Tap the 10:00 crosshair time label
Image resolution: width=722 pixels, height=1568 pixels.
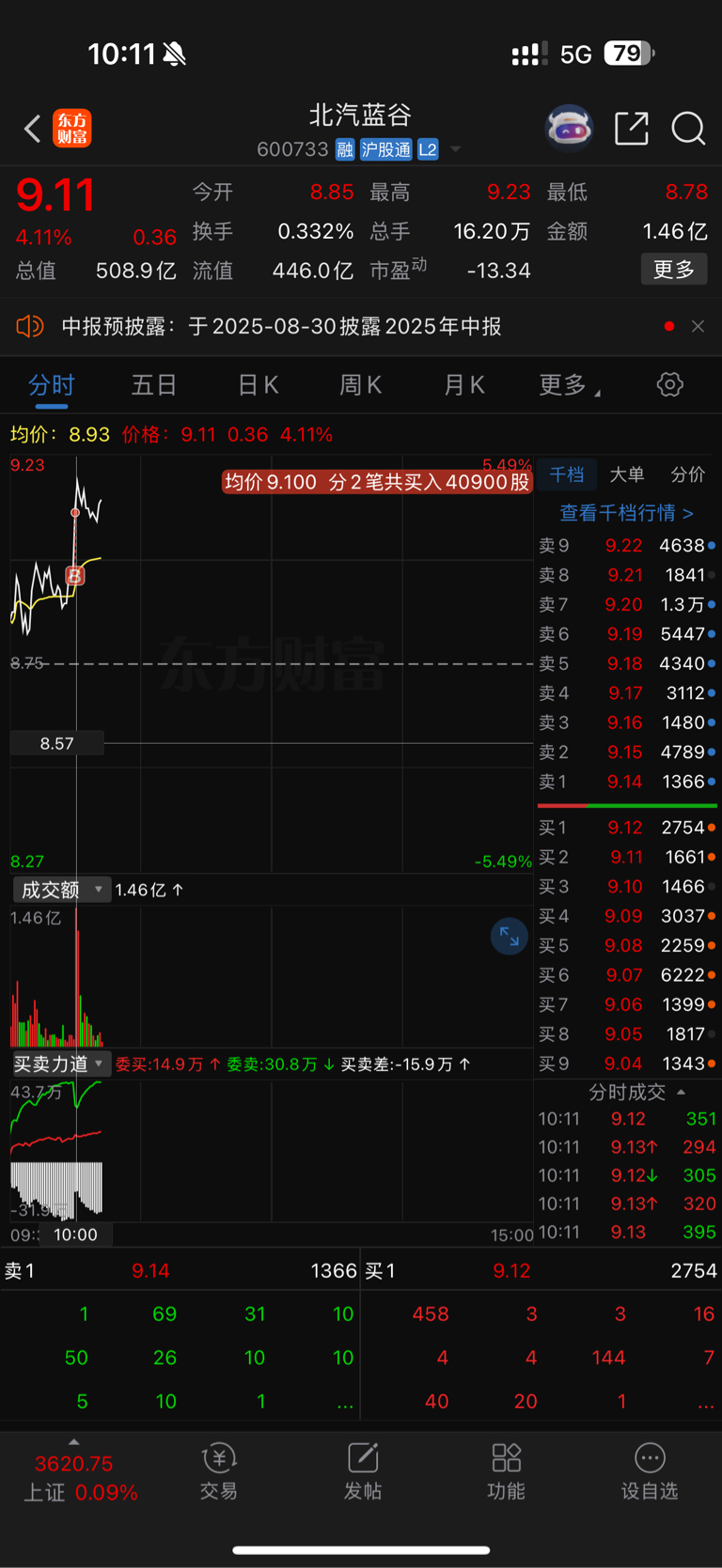click(x=75, y=1234)
